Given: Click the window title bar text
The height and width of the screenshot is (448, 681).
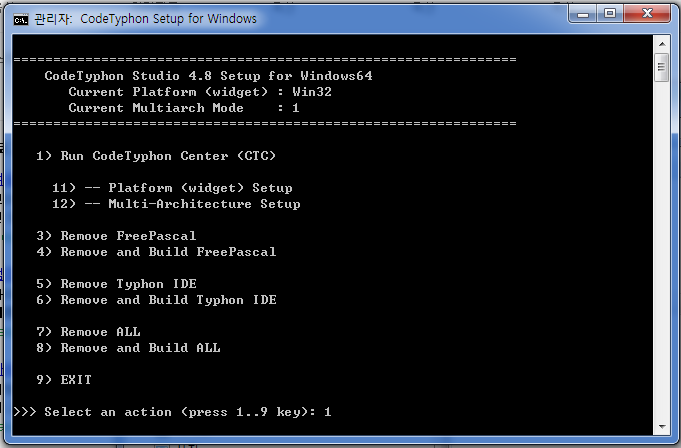Looking at the screenshot, I should click(x=145, y=19).
